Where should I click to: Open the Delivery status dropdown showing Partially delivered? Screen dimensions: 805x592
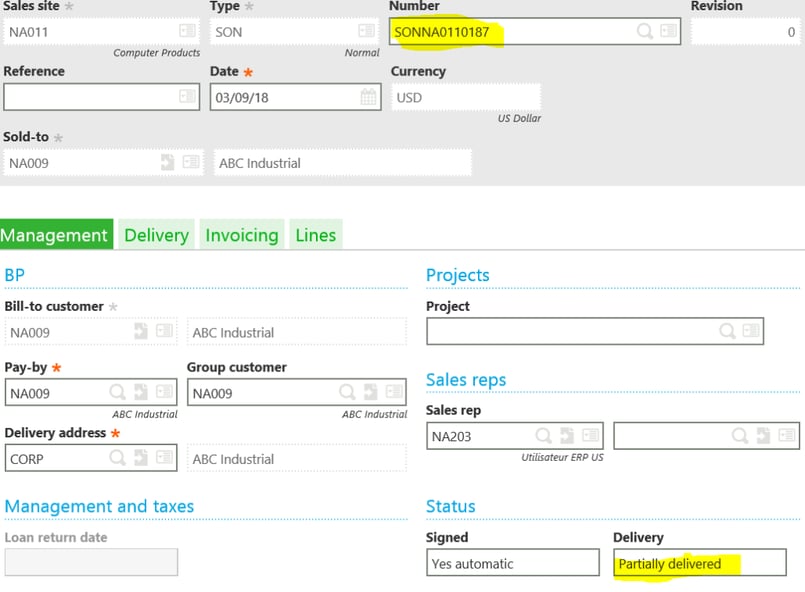click(x=699, y=563)
